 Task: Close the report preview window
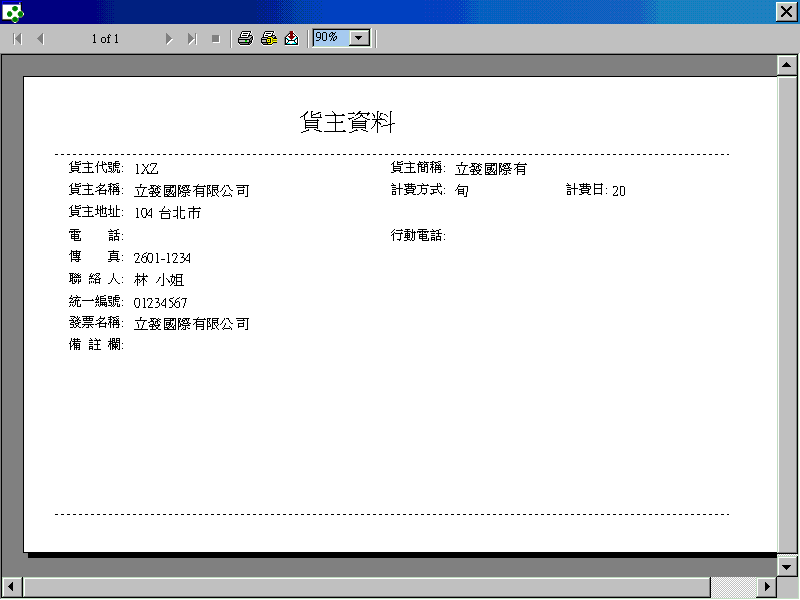pos(787,12)
